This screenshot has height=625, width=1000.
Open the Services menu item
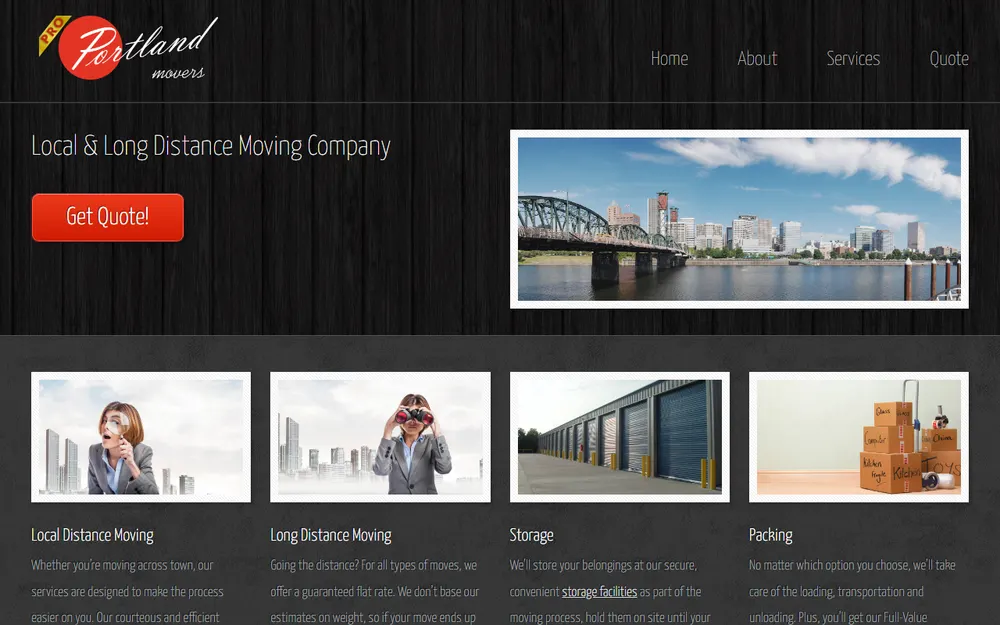(853, 59)
